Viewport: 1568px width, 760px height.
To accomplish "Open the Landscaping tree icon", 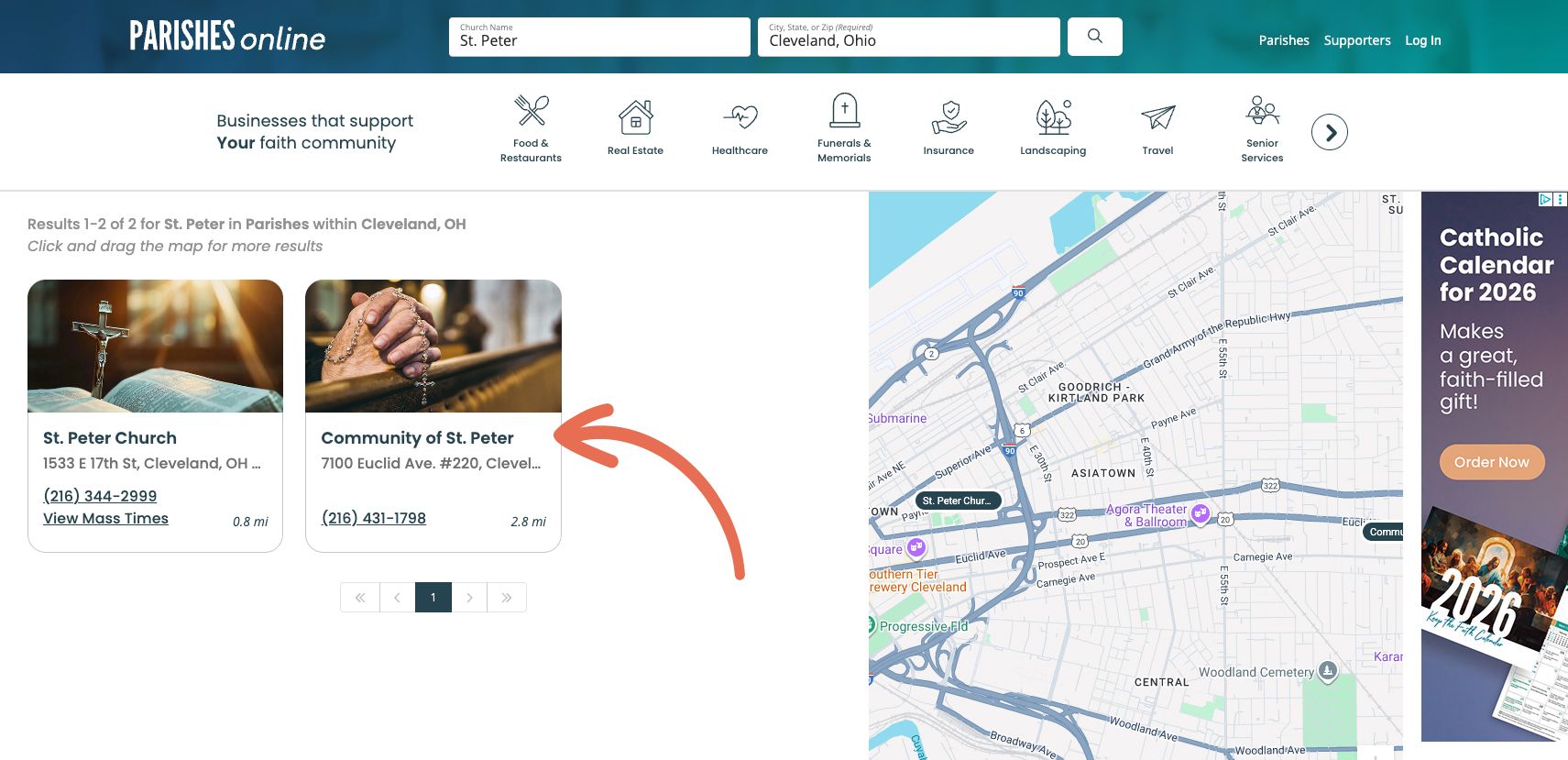I will (x=1053, y=117).
